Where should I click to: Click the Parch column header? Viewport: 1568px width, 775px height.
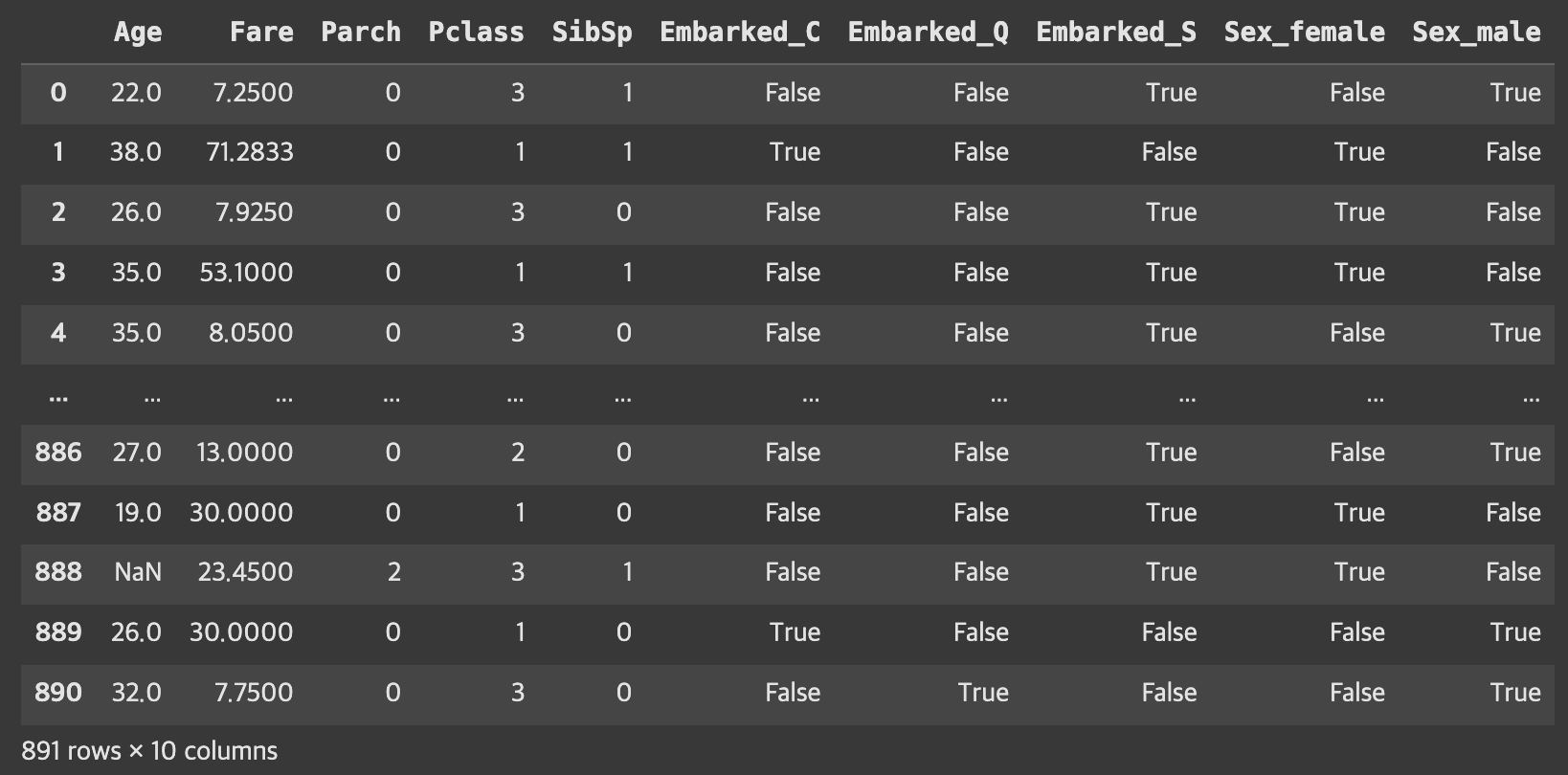(x=361, y=33)
